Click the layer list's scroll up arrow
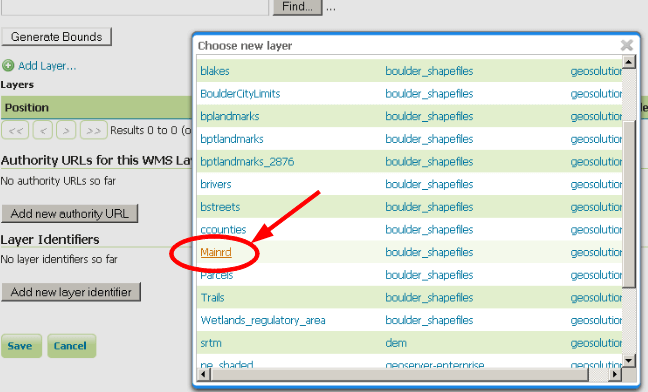The width and height of the screenshot is (648, 392). tap(629, 62)
